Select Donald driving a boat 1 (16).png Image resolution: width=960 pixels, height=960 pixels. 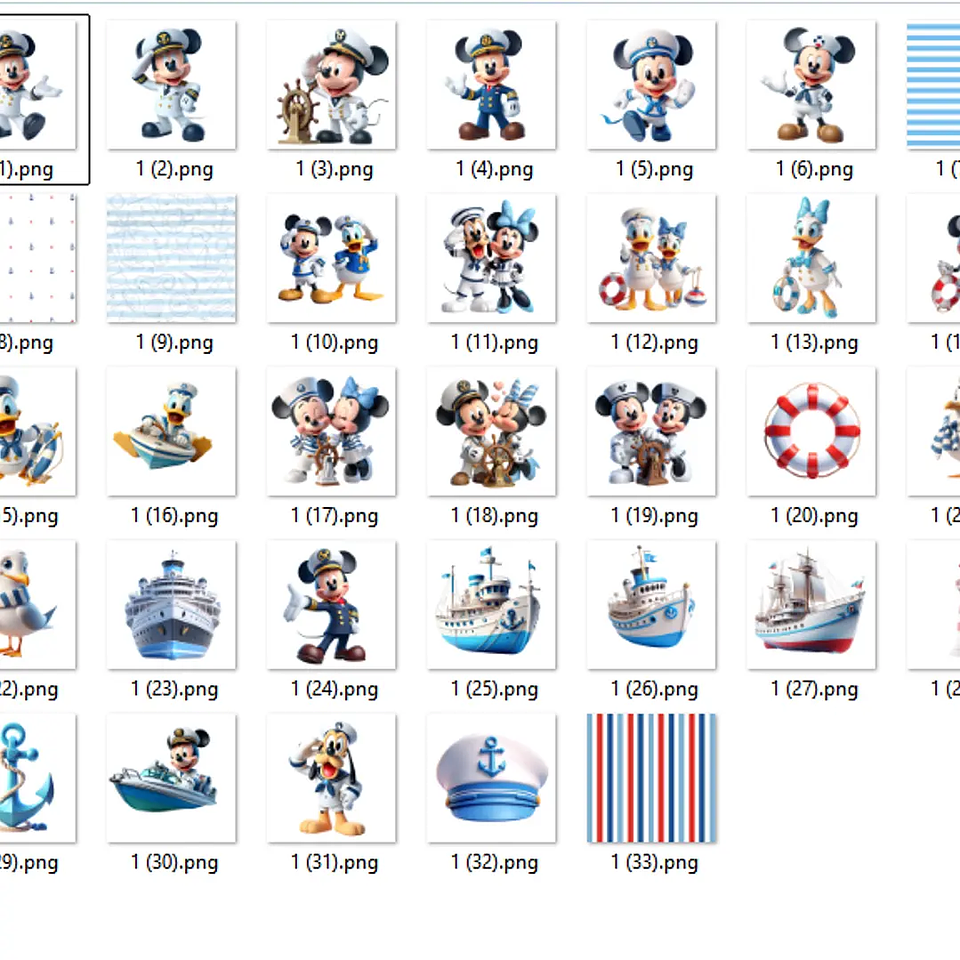click(171, 431)
